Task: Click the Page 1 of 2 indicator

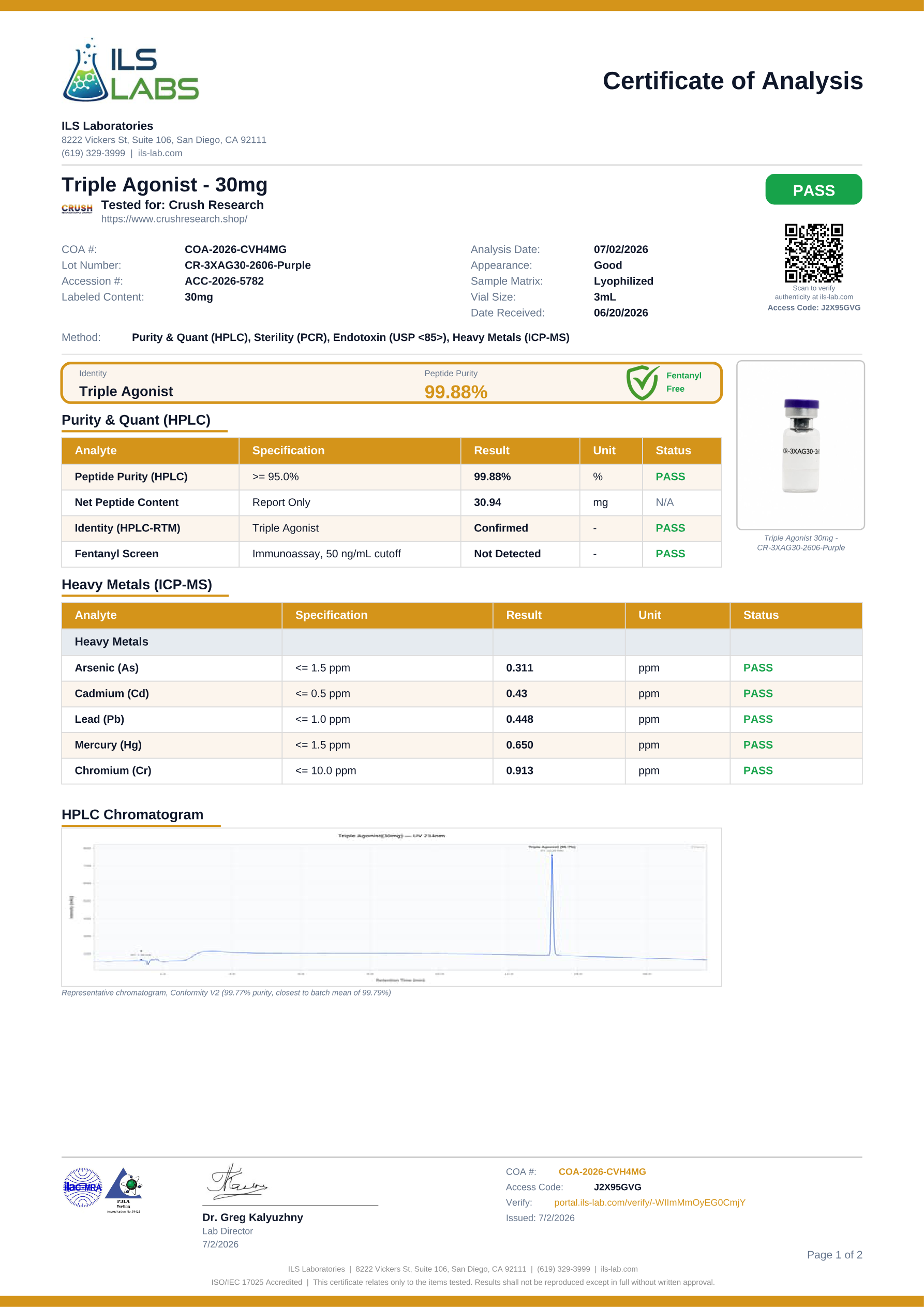Action: point(834,1255)
